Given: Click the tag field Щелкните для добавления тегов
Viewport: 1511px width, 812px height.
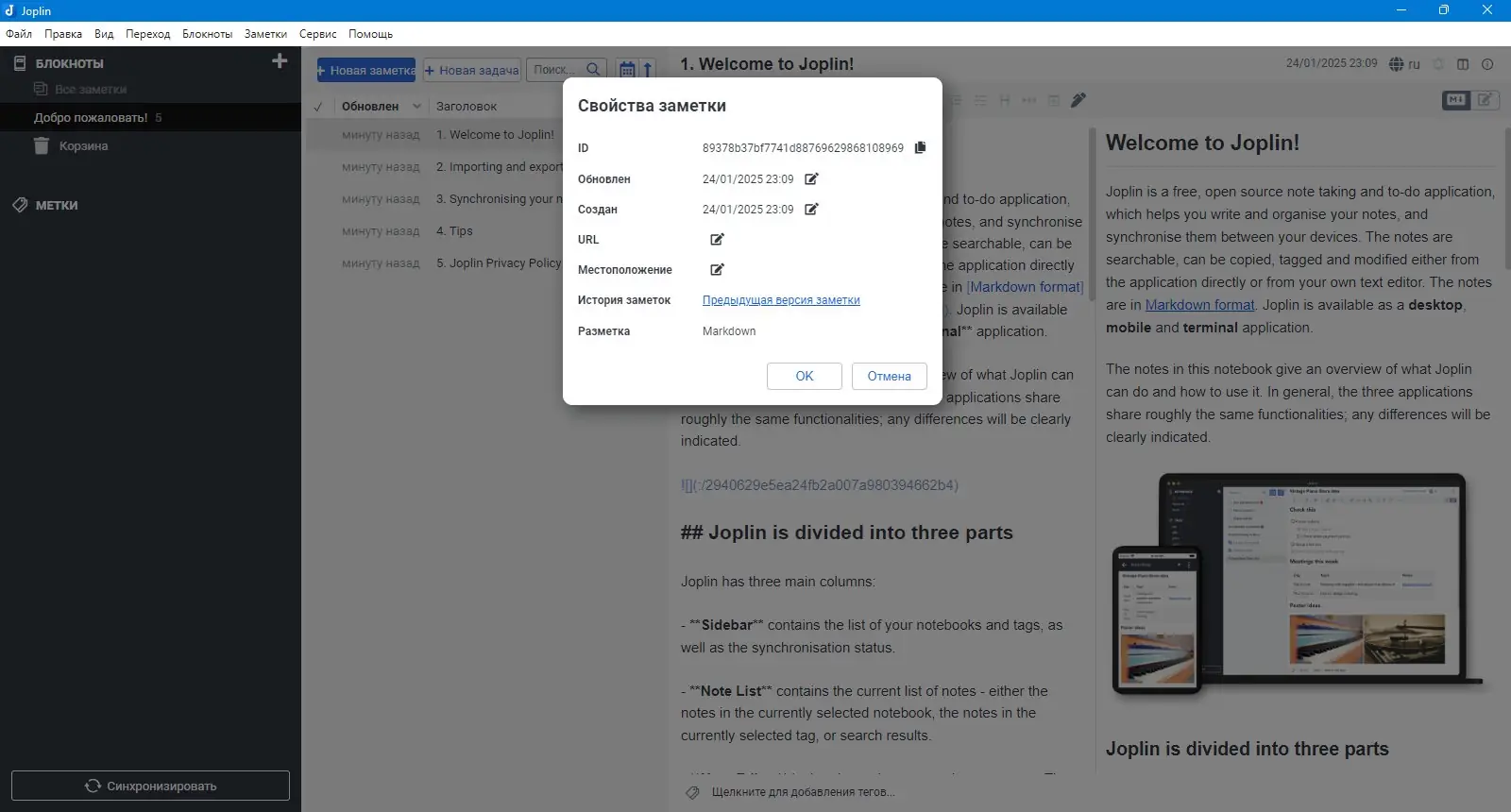Looking at the screenshot, I should pyautogui.click(x=804, y=792).
